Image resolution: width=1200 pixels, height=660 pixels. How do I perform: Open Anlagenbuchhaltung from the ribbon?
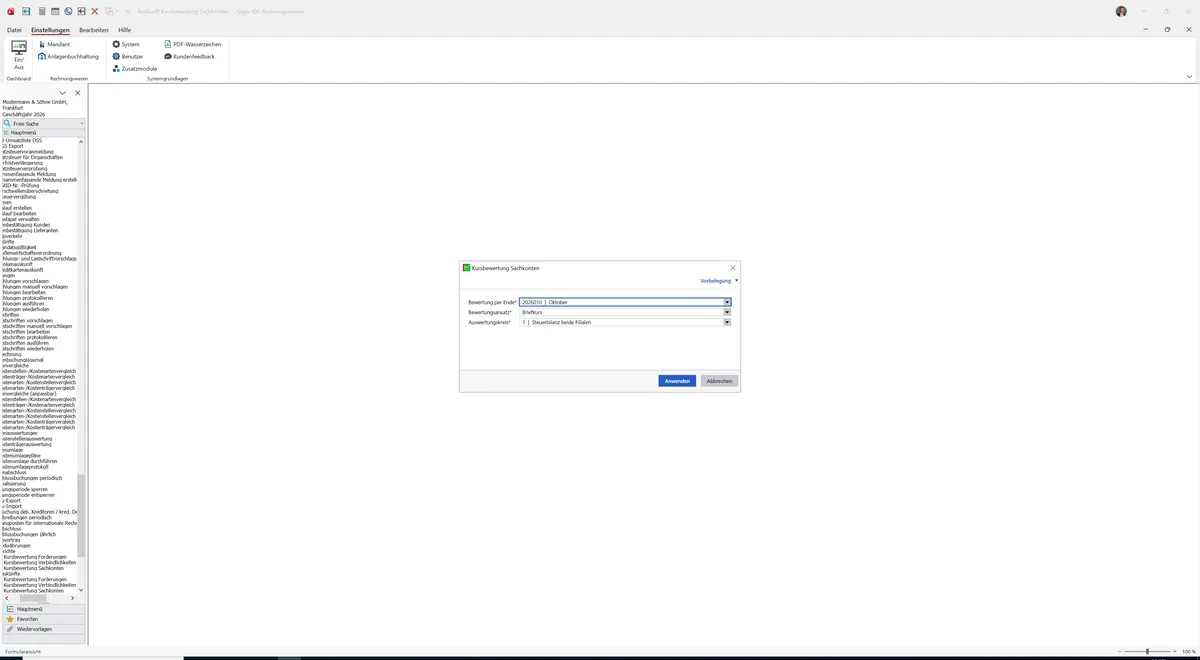69,57
